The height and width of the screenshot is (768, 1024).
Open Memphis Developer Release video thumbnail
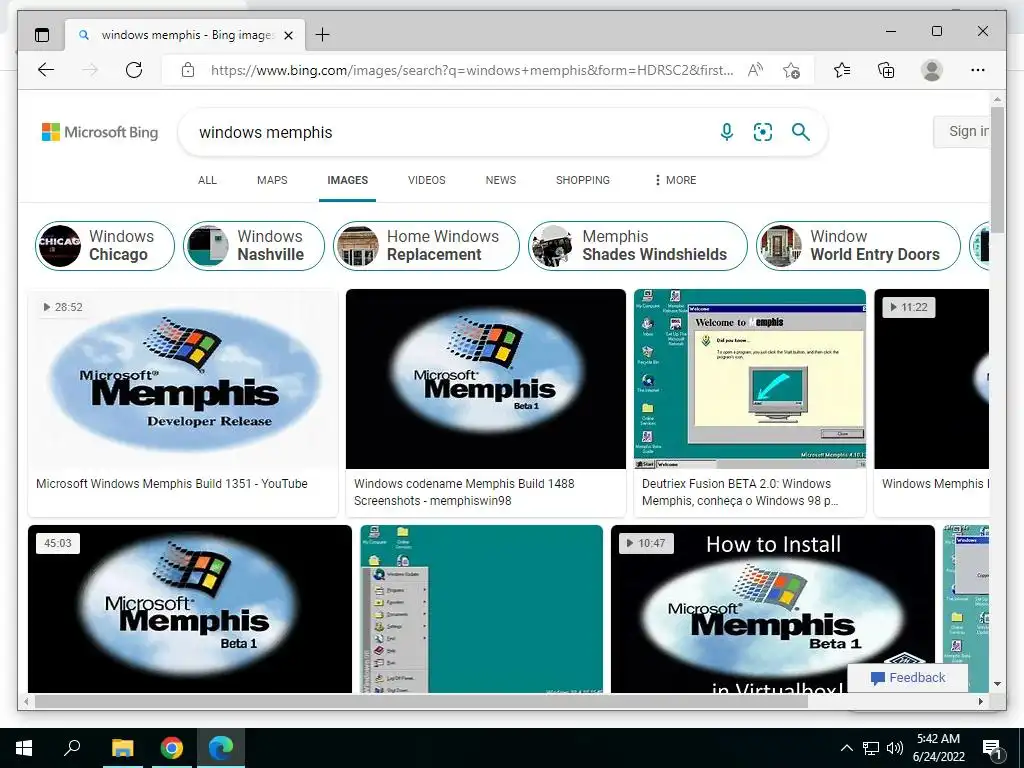coord(183,379)
